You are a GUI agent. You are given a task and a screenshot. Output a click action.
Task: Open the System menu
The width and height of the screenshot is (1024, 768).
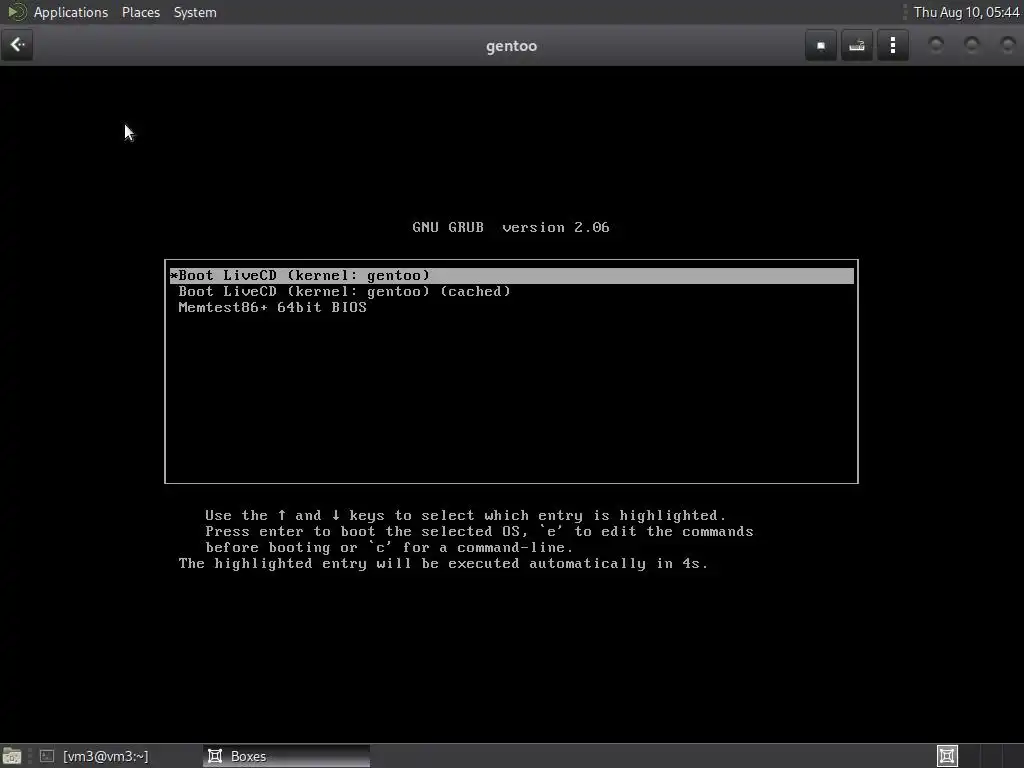point(195,12)
